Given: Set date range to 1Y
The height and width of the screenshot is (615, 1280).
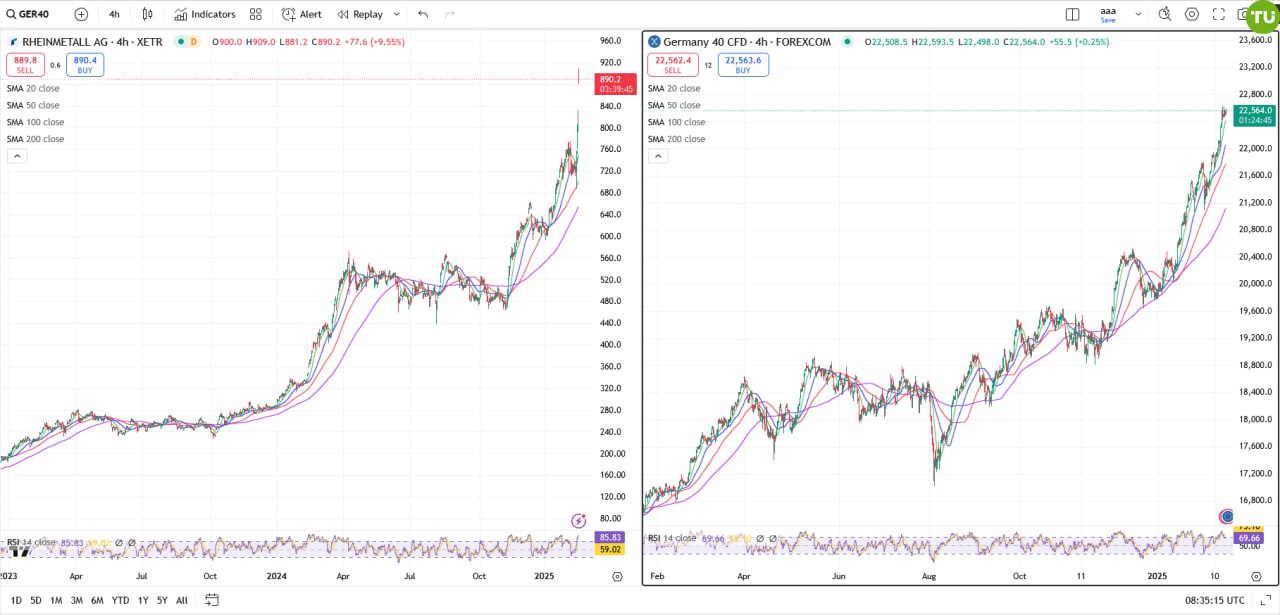Looking at the screenshot, I should (x=143, y=600).
